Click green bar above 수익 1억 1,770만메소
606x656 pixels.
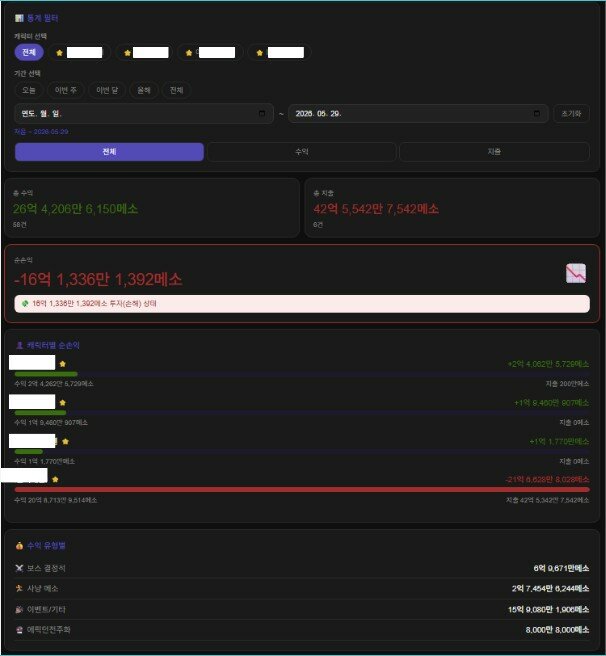click(x=28, y=451)
